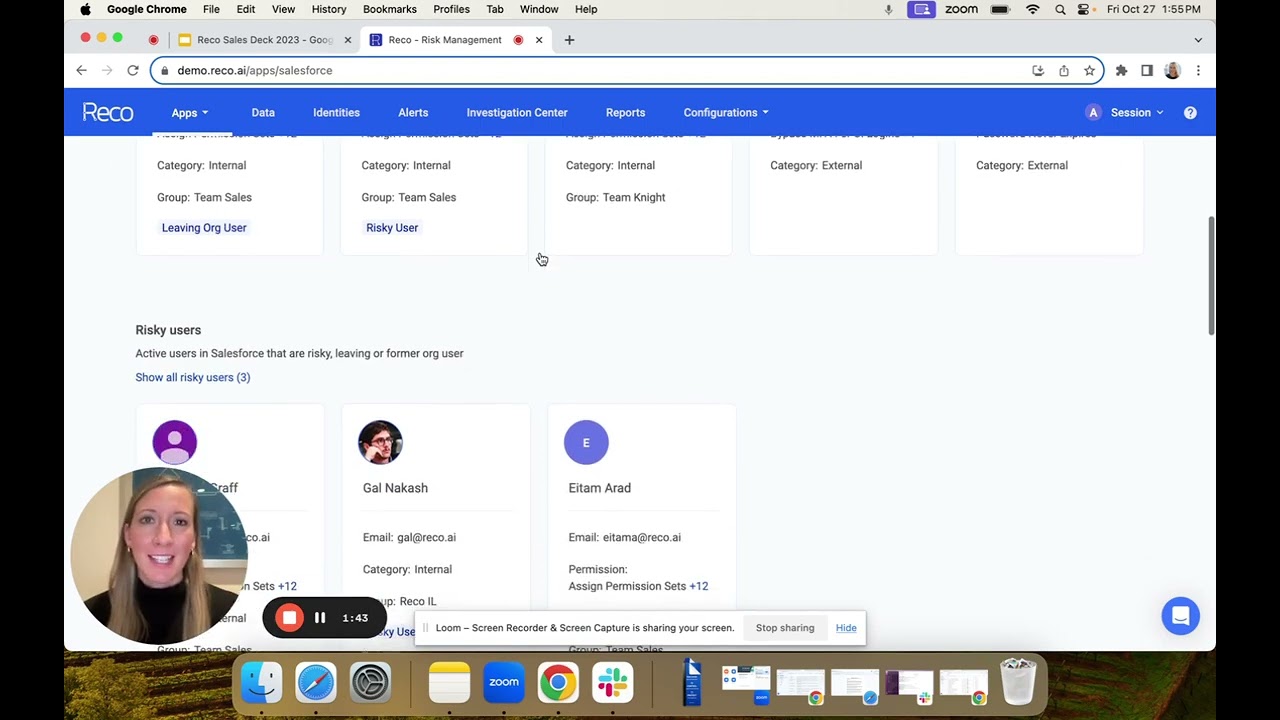Hide the Loom sharing bar
The width and height of the screenshot is (1280, 720).
(x=846, y=628)
